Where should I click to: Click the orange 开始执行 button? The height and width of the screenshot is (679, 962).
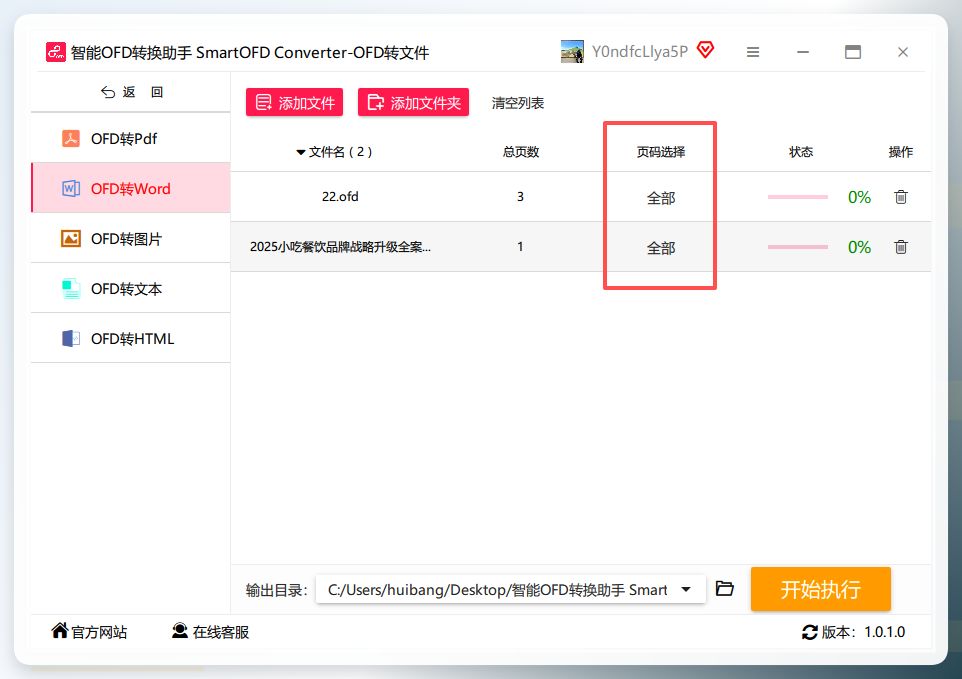820,589
